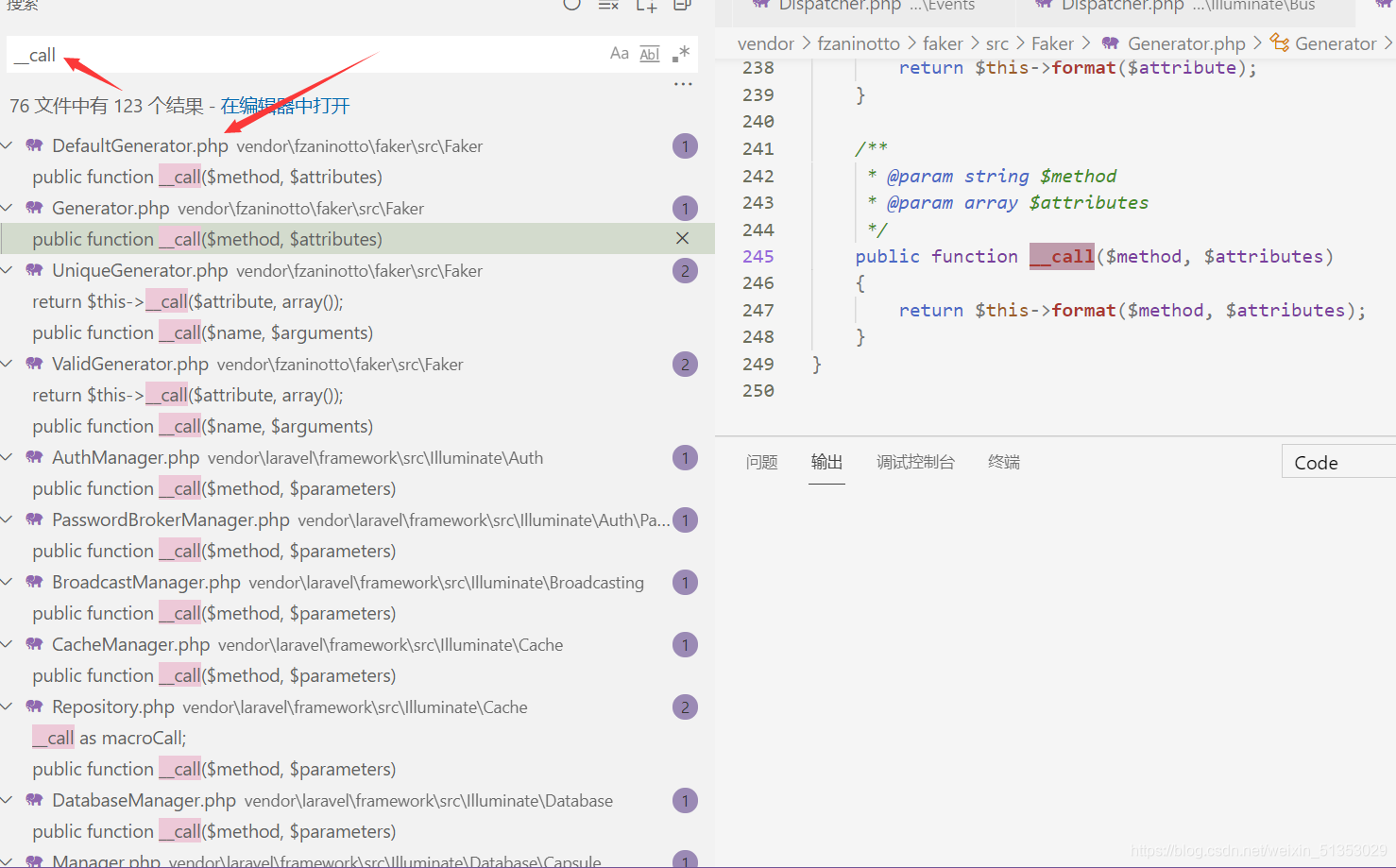Open the 输出 (Output) panel tab

(x=826, y=462)
